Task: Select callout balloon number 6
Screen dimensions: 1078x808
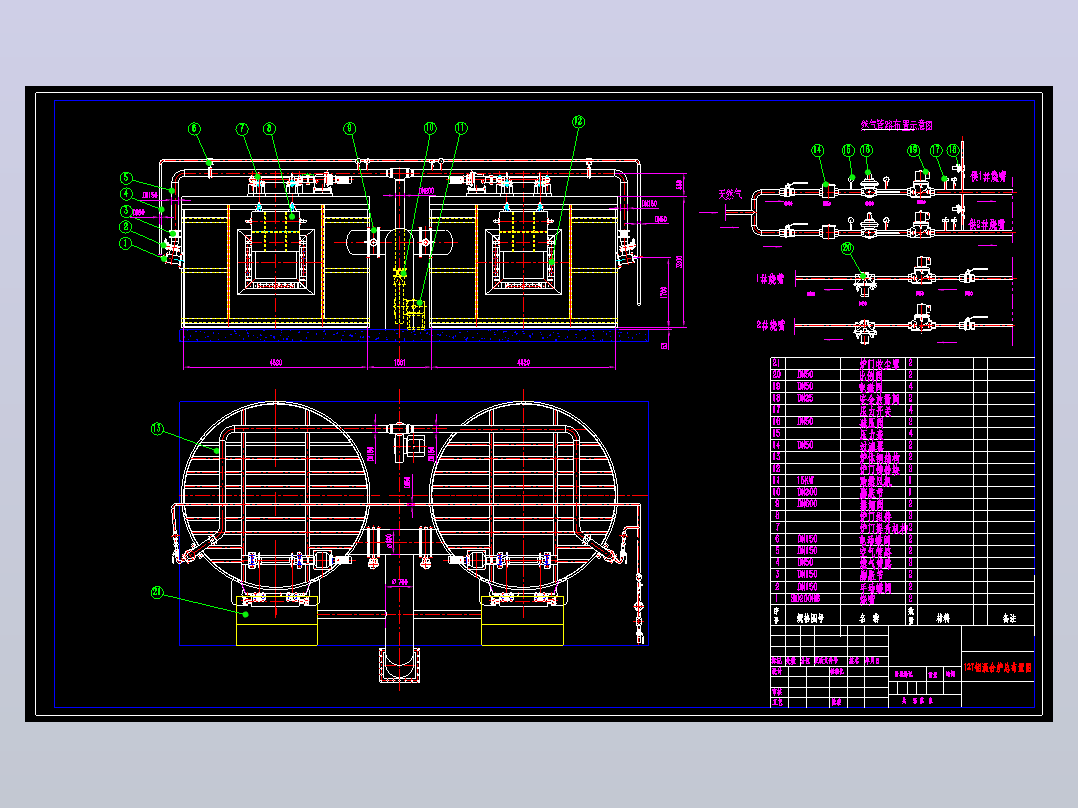Action: pos(195,129)
